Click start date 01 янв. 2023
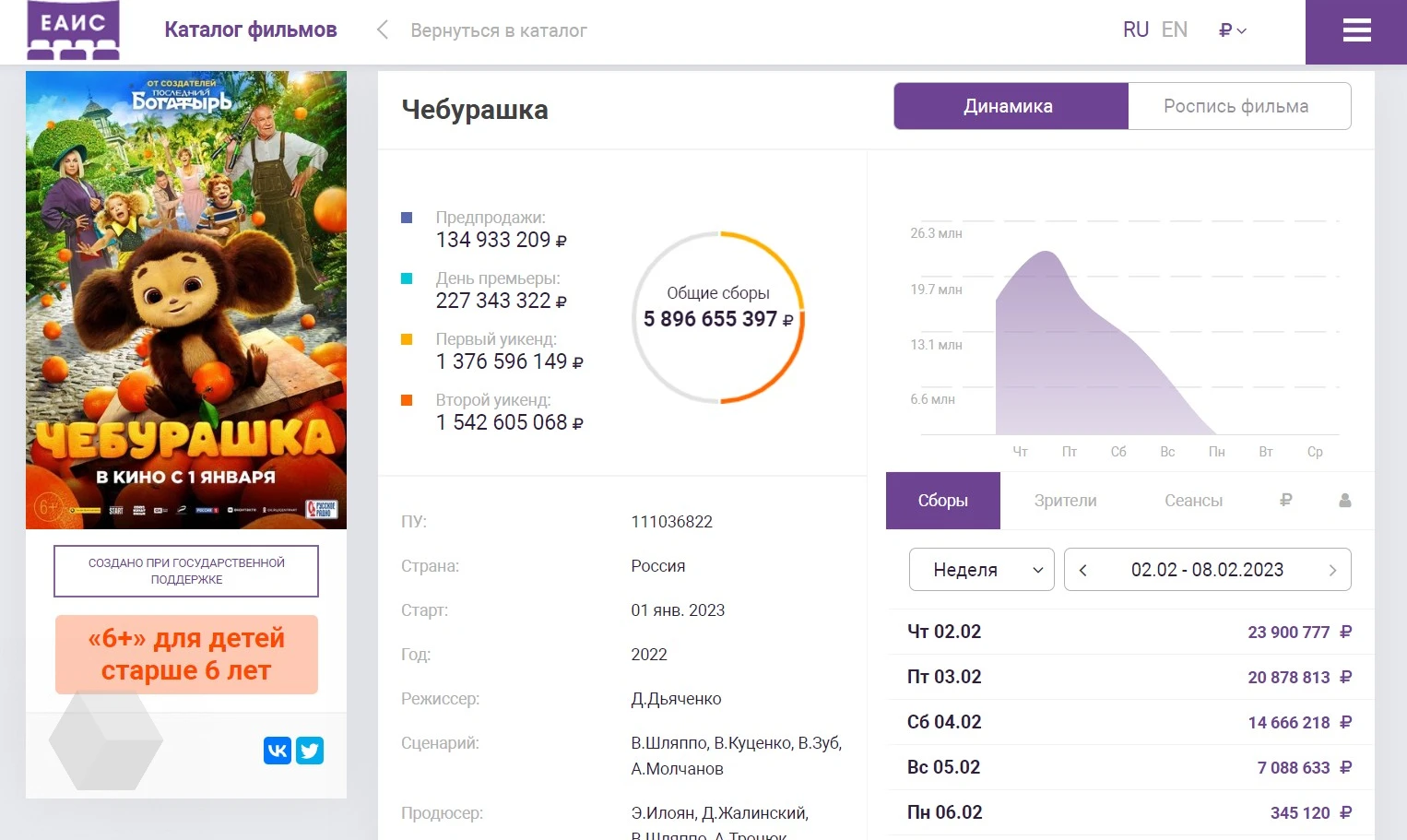The height and width of the screenshot is (840, 1407). click(678, 610)
